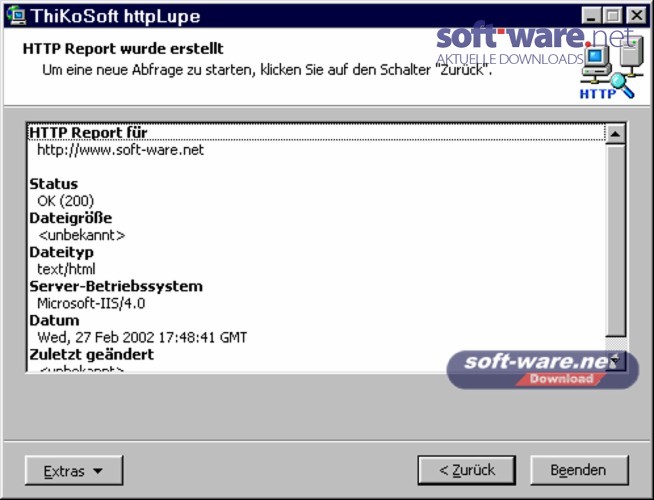Close the httpLupe window
This screenshot has width=654, height=500.
coord(636,16)
